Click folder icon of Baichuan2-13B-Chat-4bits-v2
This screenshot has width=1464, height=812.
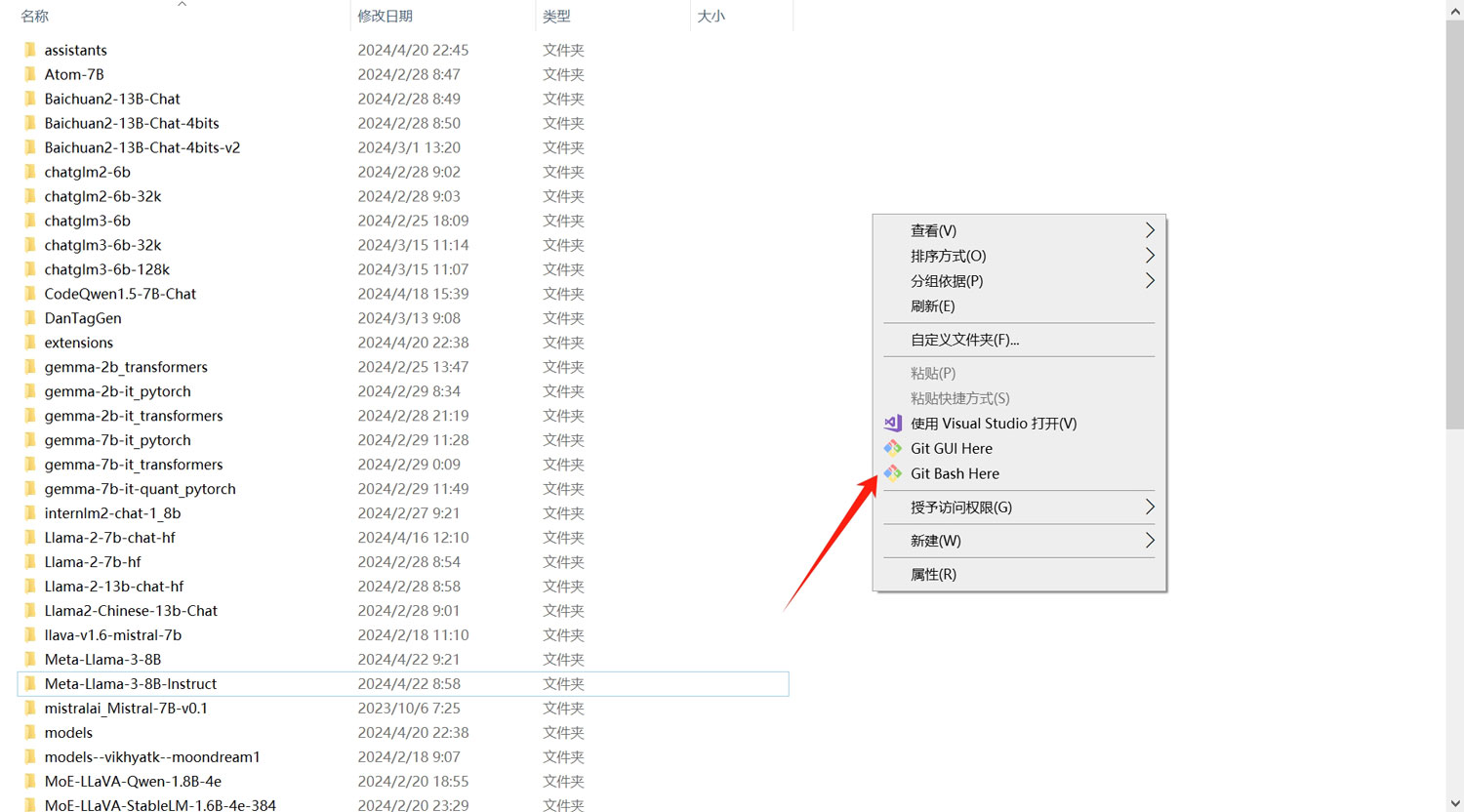30,147
